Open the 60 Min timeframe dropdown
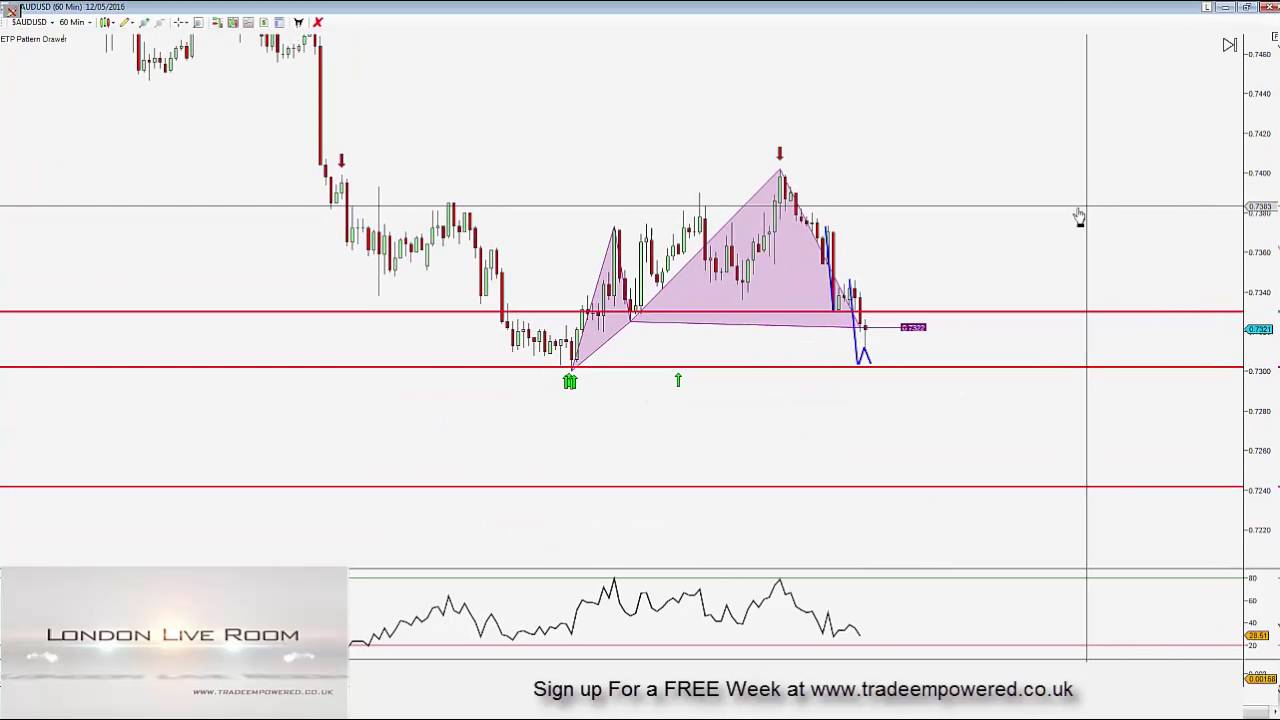 (76, 22)
